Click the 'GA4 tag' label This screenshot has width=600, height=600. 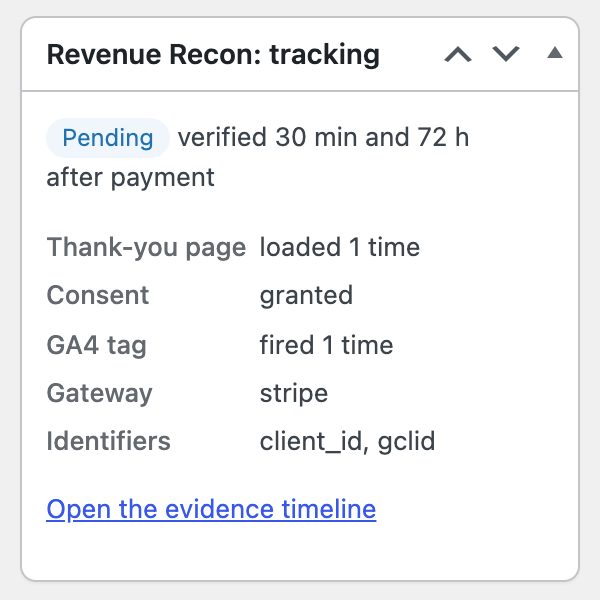click(x=96, y=345)
